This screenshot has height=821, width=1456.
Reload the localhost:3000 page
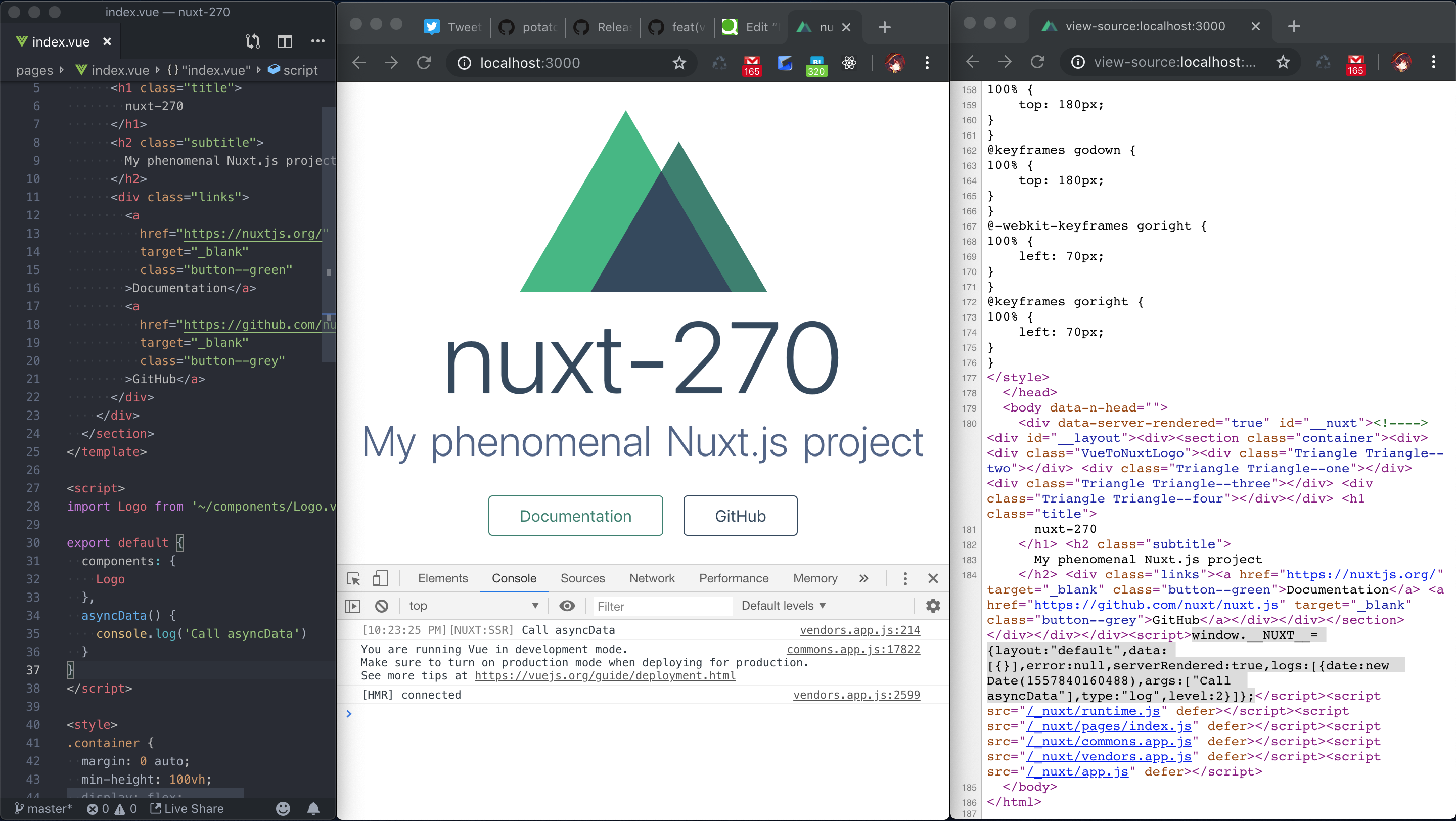point(423,63)
